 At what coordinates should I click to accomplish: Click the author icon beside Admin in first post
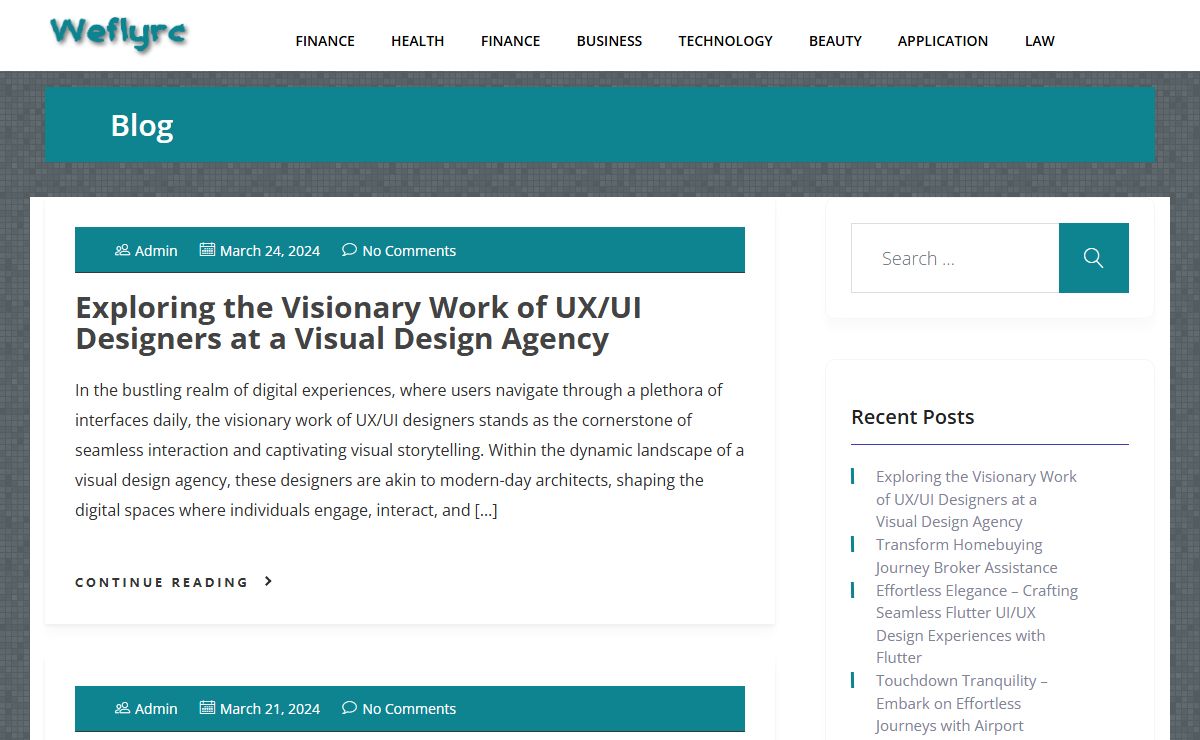tap(122, 250)
